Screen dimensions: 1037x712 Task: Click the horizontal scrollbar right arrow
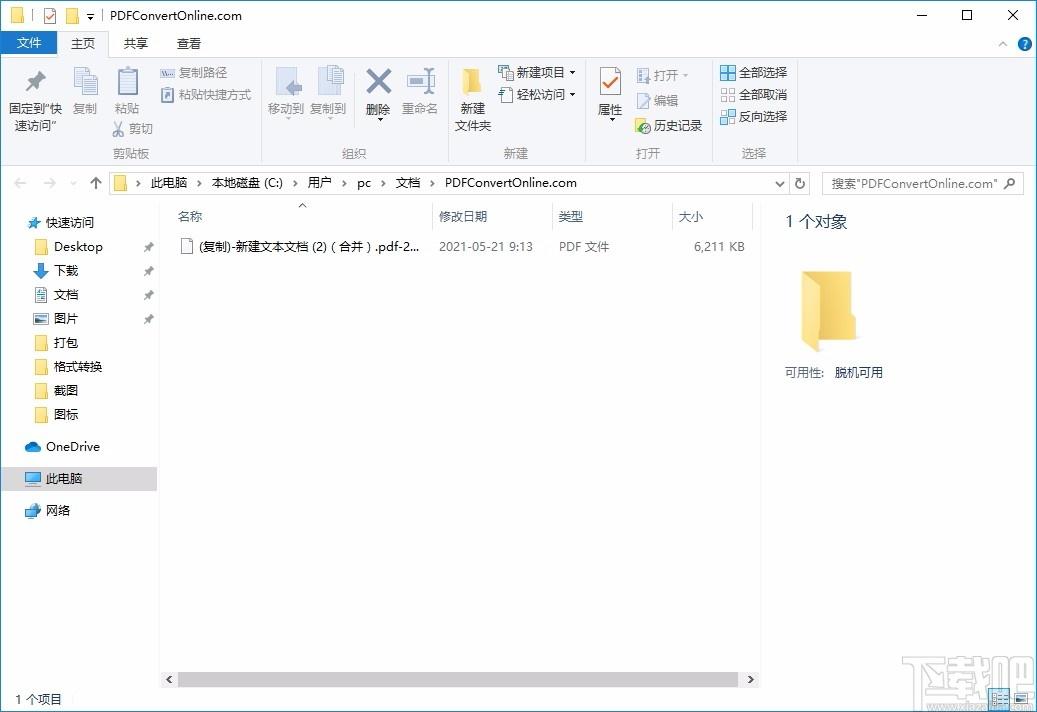click(x=750, y=680)
